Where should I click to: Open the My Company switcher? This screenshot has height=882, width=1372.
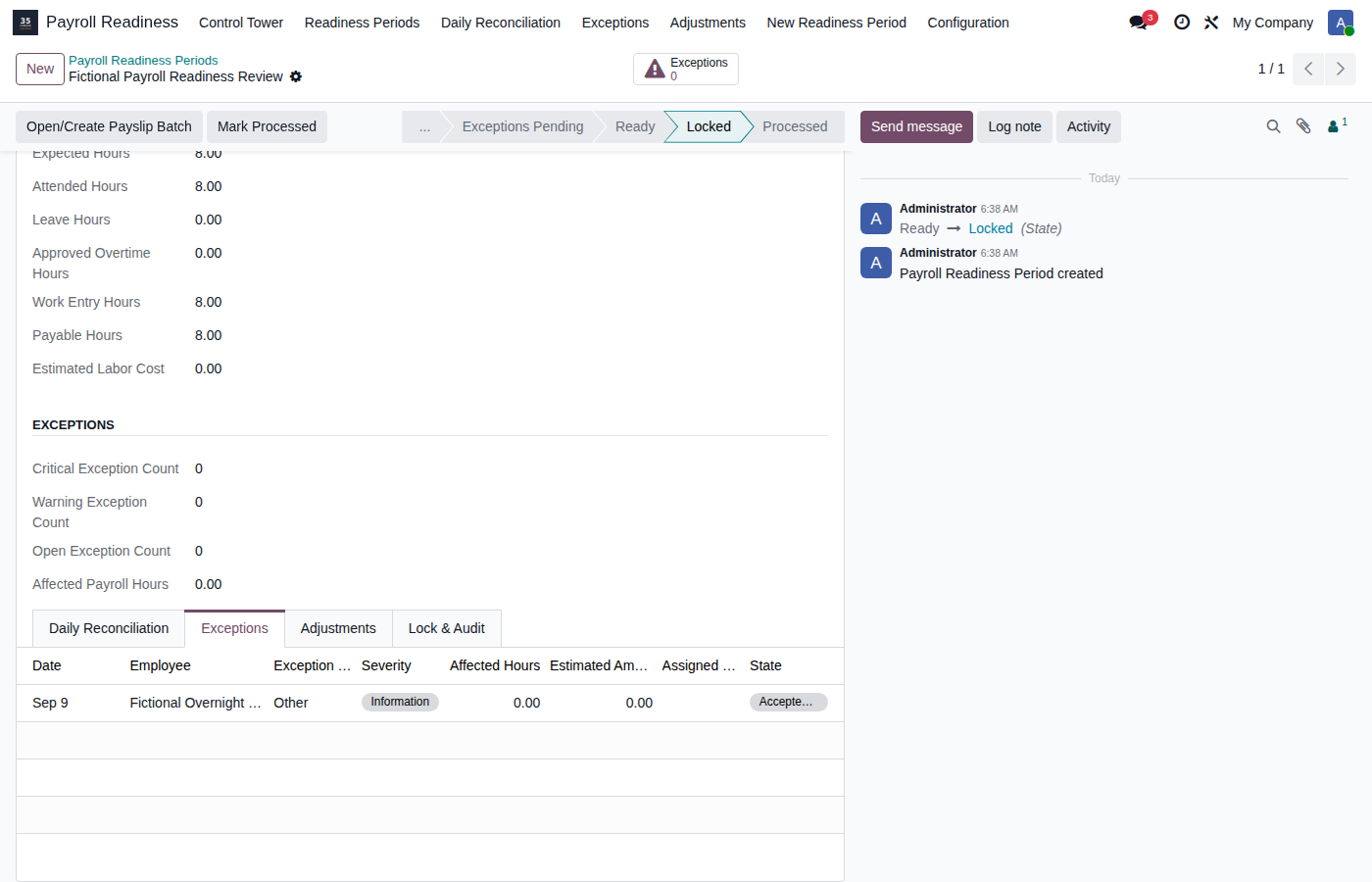tap(1273, 23)
